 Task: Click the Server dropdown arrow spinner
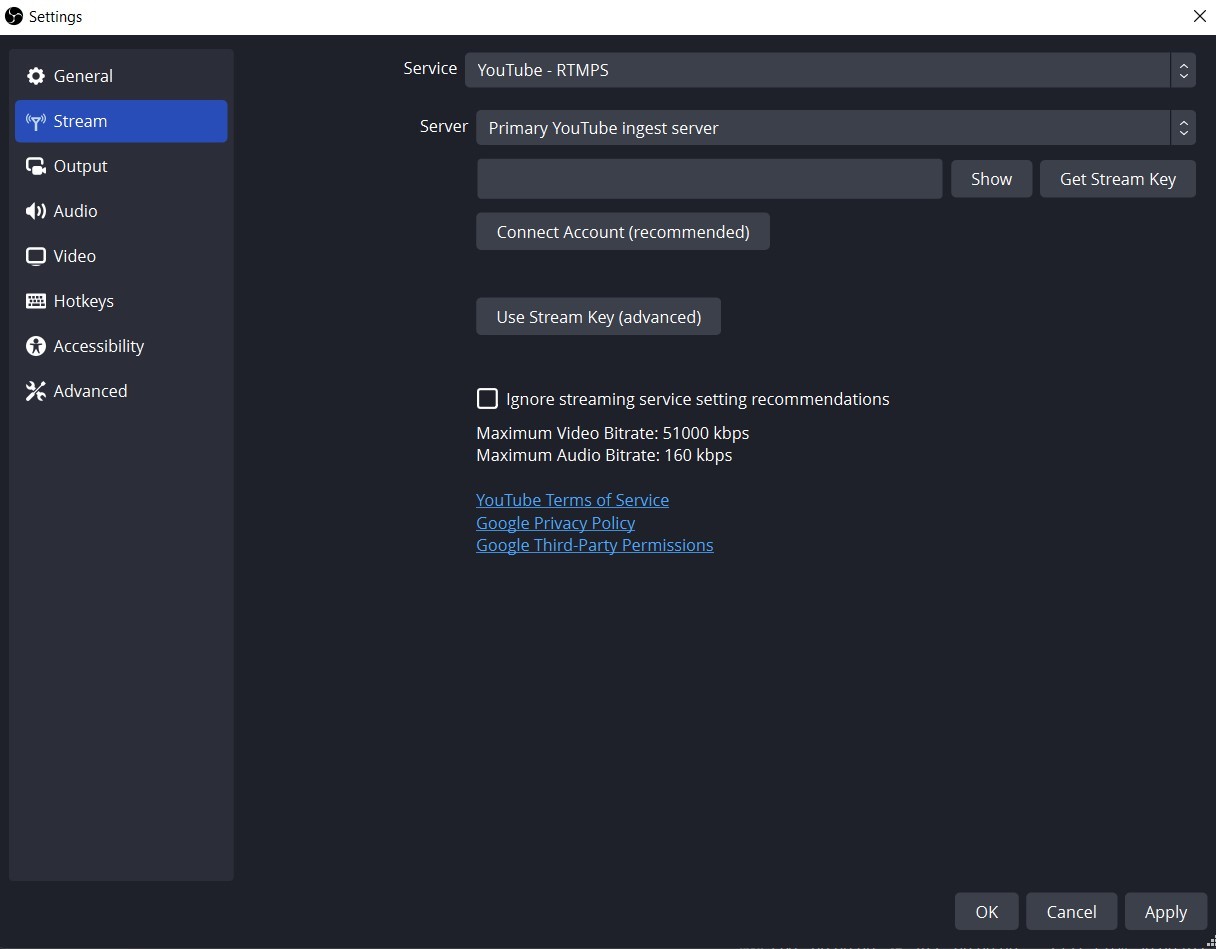click(1183, 128)
